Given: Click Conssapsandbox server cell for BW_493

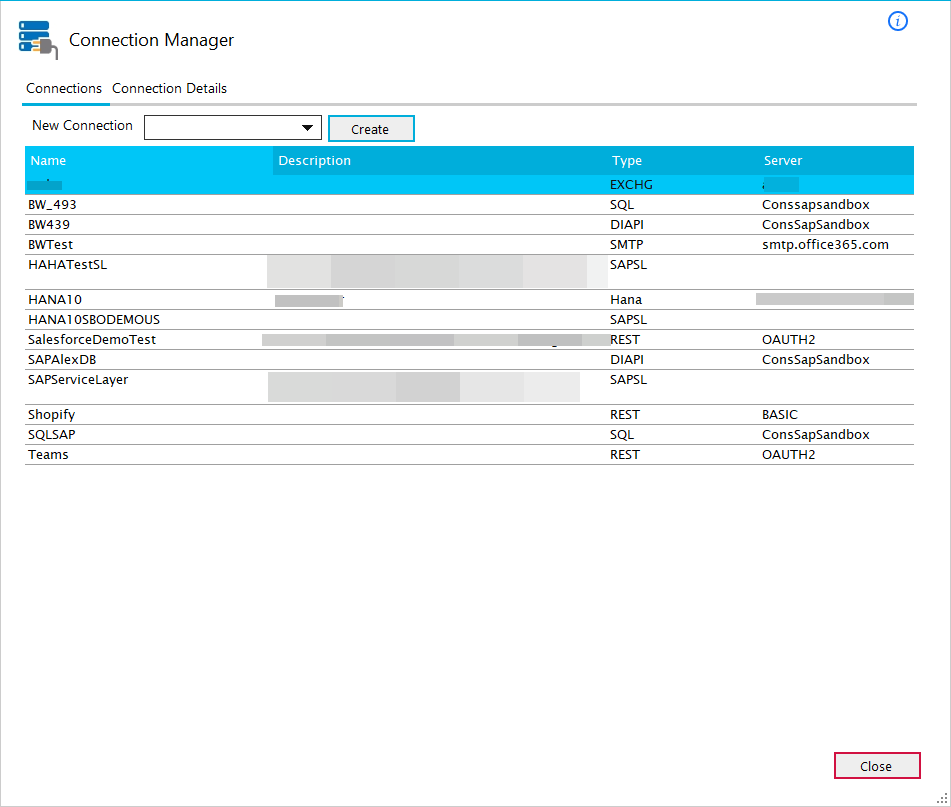Looking at the screenshot, I should click(x=816, y=205).
